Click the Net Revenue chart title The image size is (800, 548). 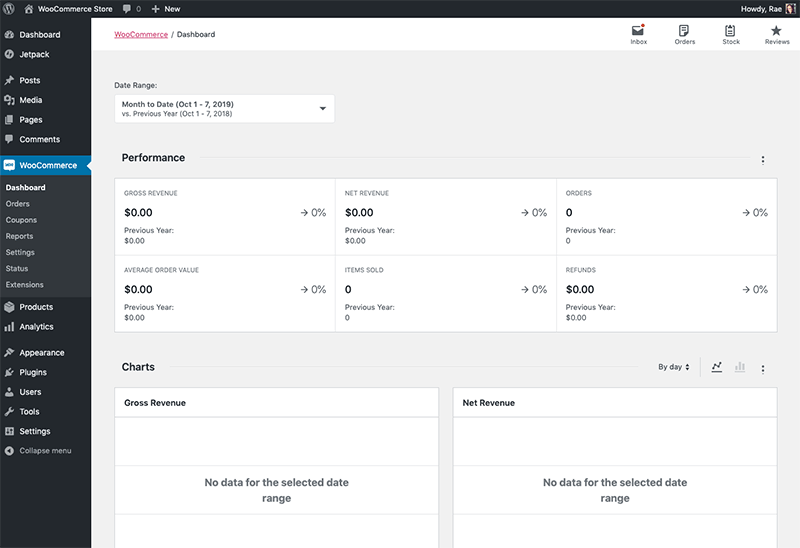click(x=489, y=403)
